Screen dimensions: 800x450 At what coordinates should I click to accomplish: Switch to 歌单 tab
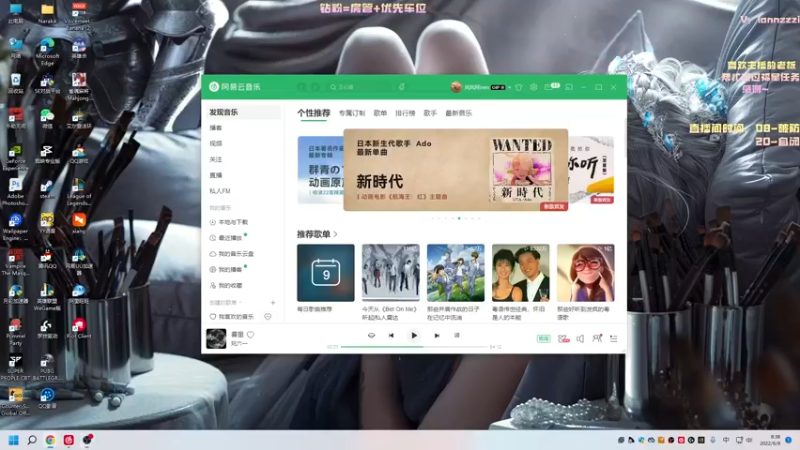pyautogui.click(x=380, y=113)
